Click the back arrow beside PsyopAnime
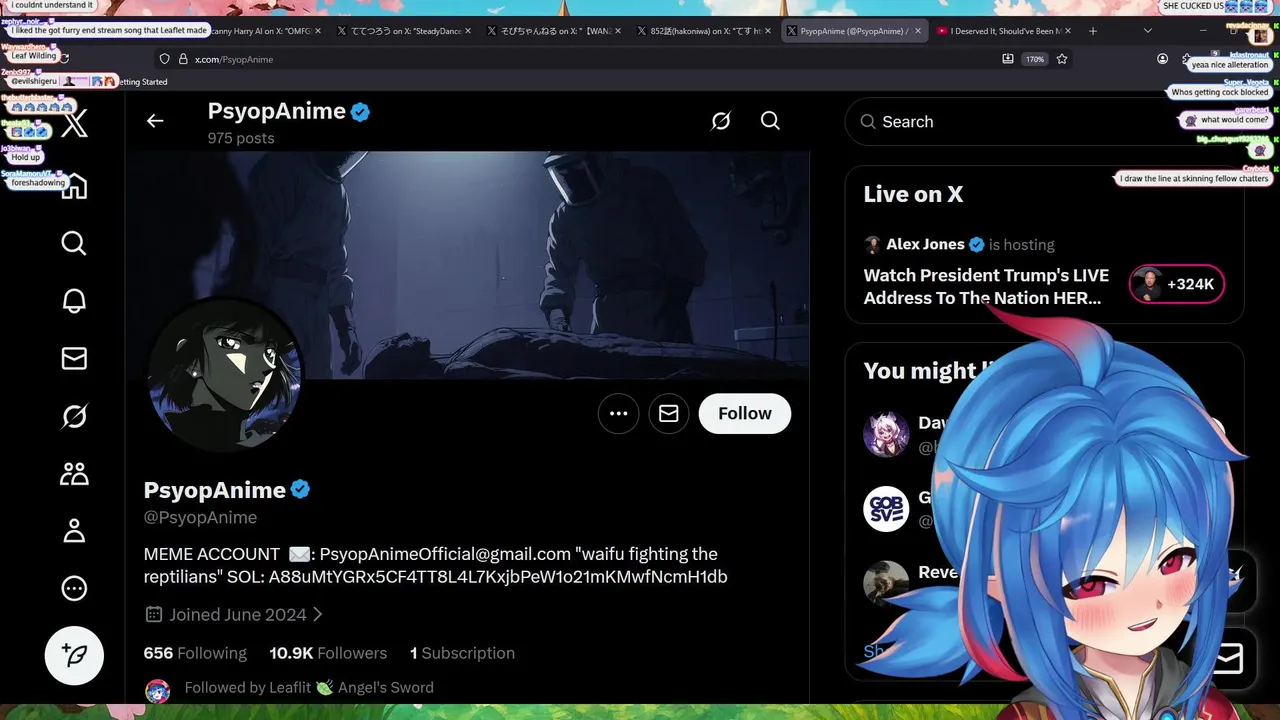This screenshot has height=720, width=1280. [x=155, y=121]
